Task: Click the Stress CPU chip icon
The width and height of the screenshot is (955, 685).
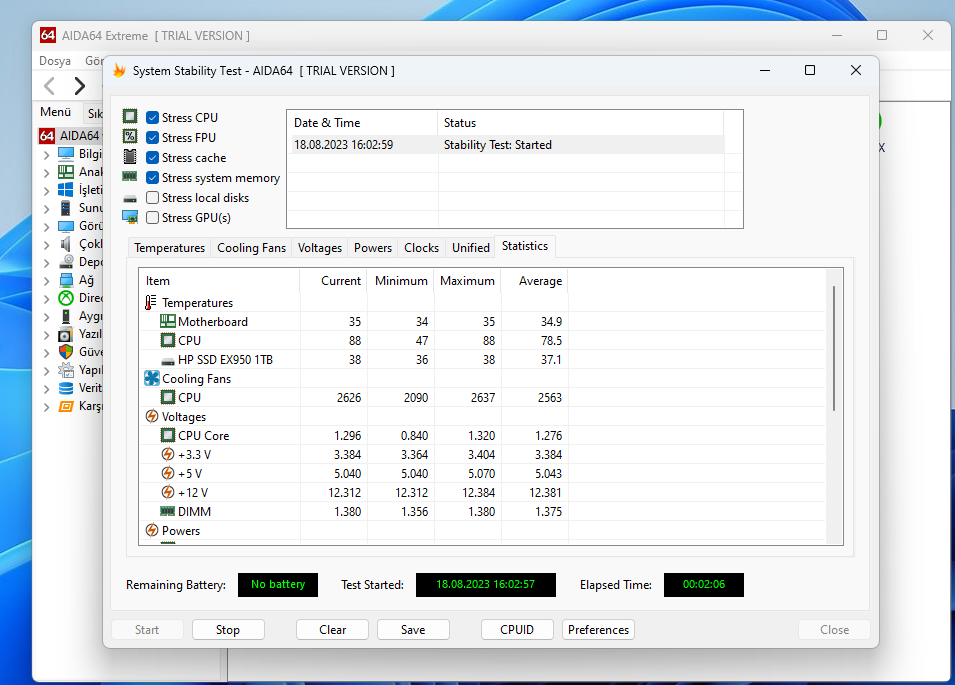Action: coord(130,117)
